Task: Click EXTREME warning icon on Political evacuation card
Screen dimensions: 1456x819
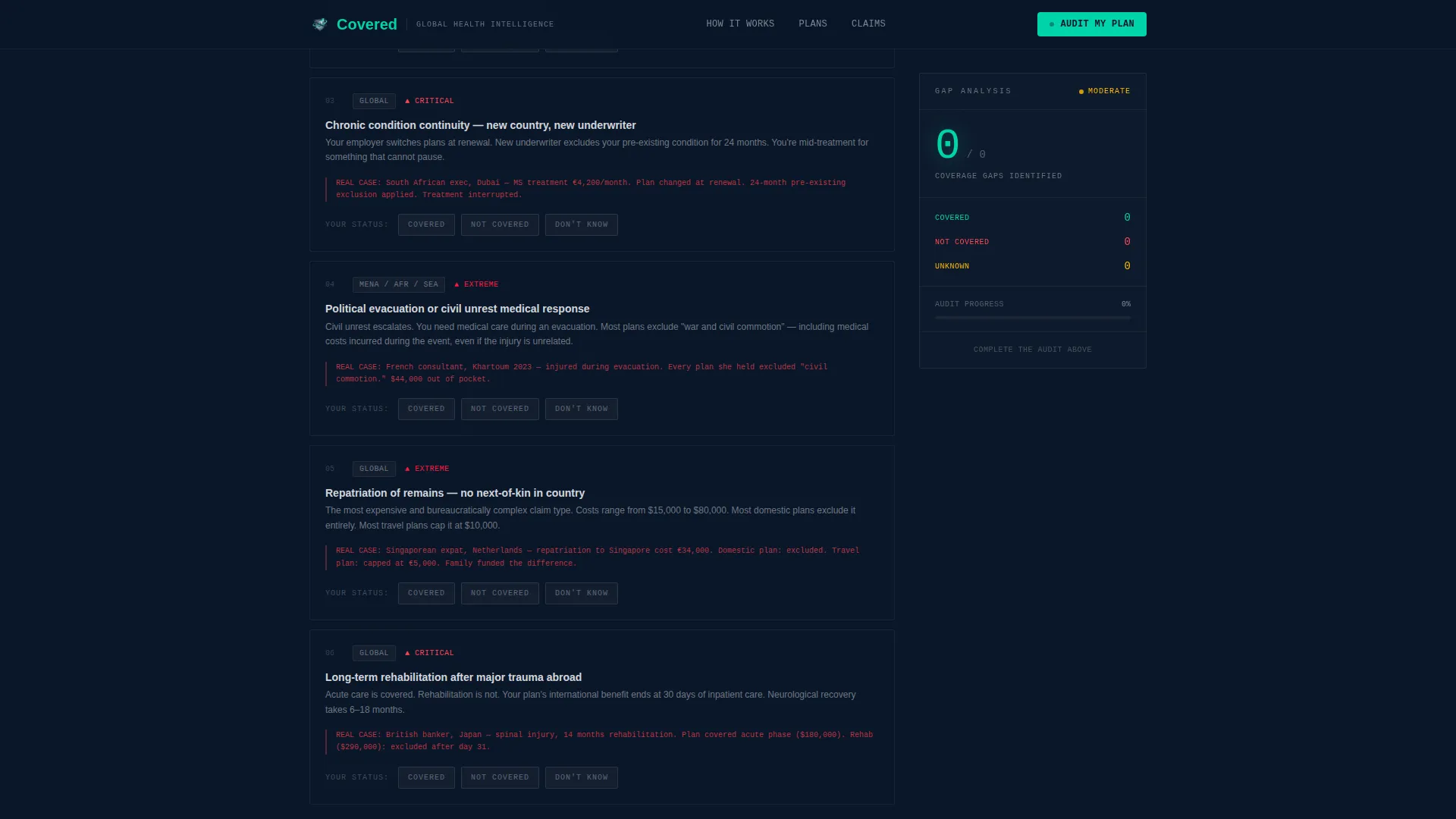Action: [457, 284]
